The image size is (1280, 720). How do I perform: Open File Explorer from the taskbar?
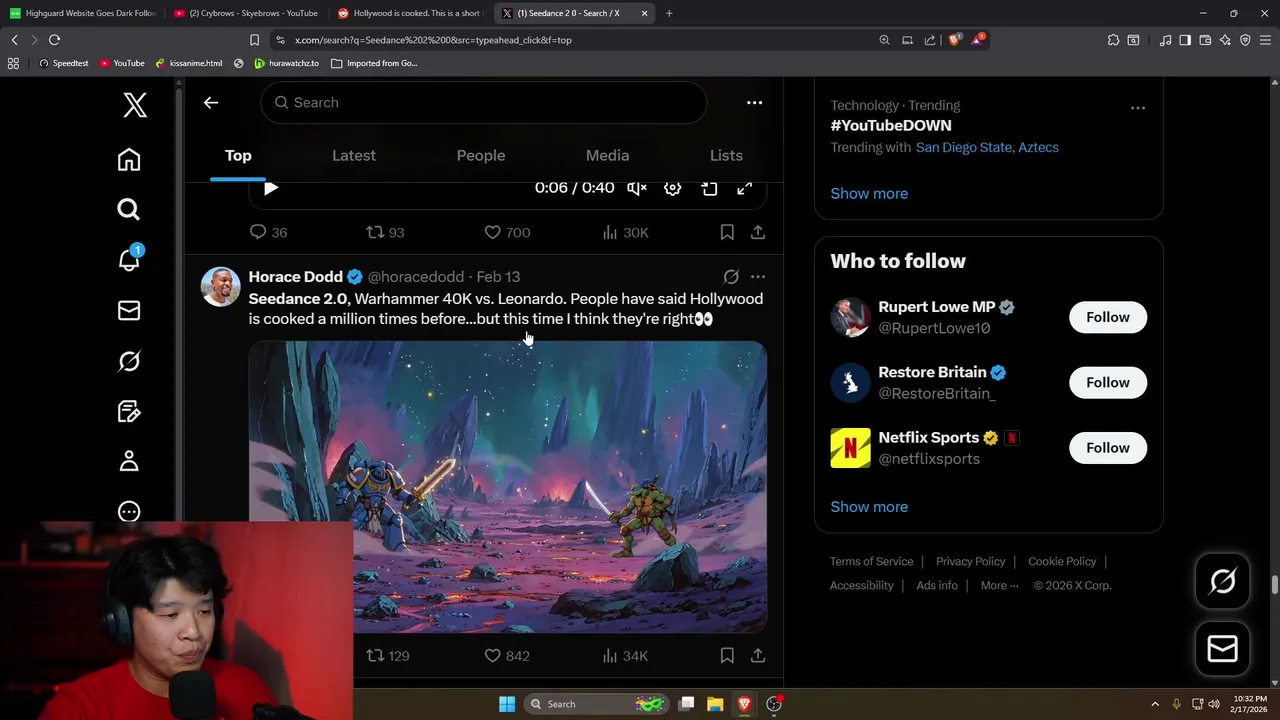point(715,704)
